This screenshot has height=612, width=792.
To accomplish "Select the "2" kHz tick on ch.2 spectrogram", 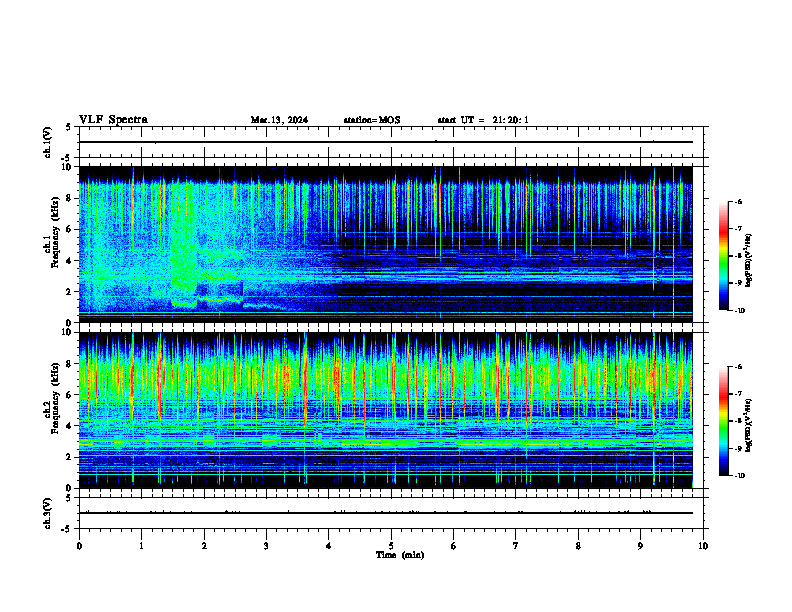I will 70,457.
